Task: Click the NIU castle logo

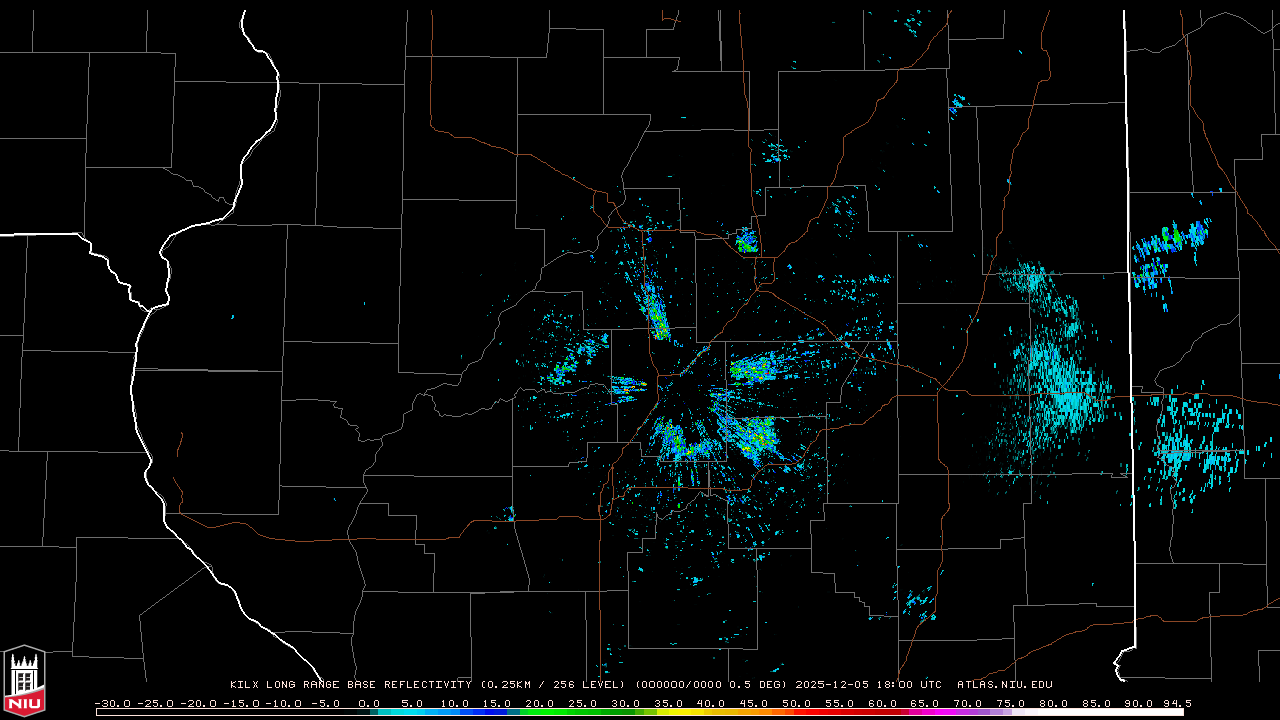Action: point(24,682)
